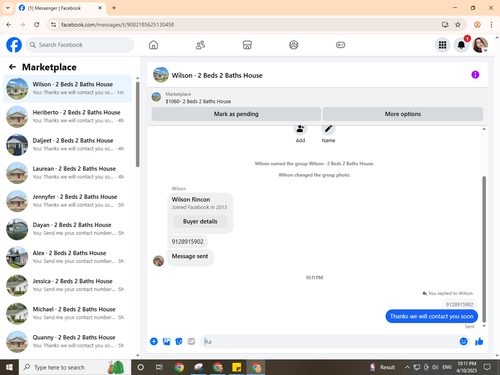Select the Messenger | Facebook tab

click(60, 8)
